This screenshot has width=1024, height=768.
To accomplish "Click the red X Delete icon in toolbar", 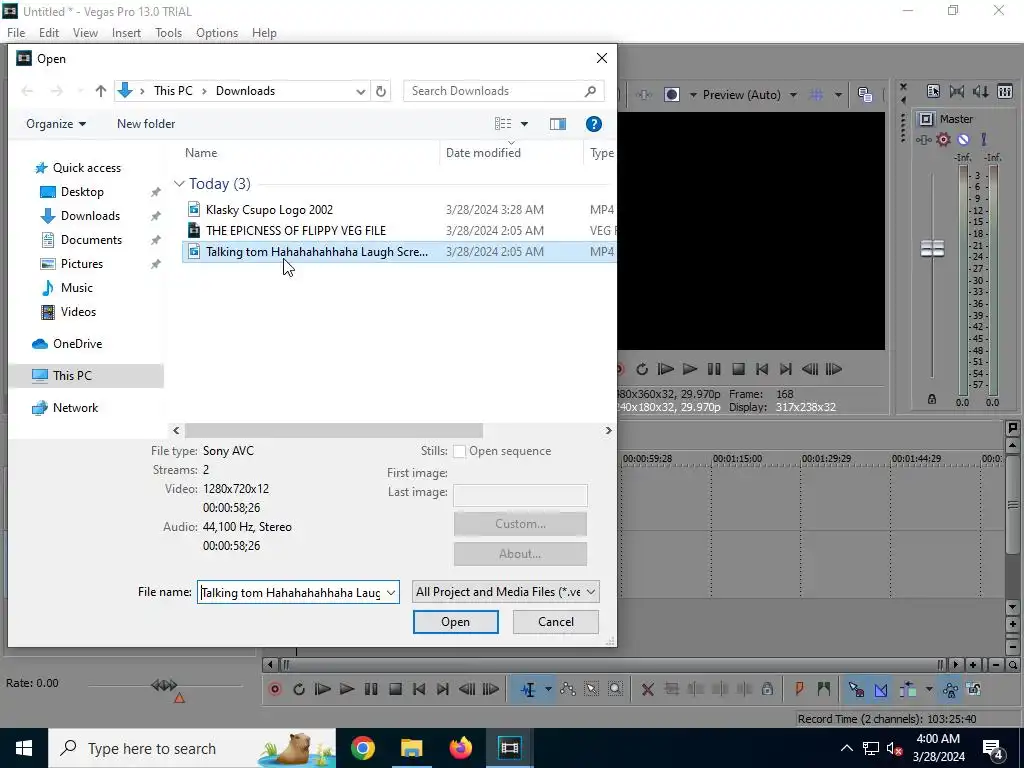I will 647,689.
